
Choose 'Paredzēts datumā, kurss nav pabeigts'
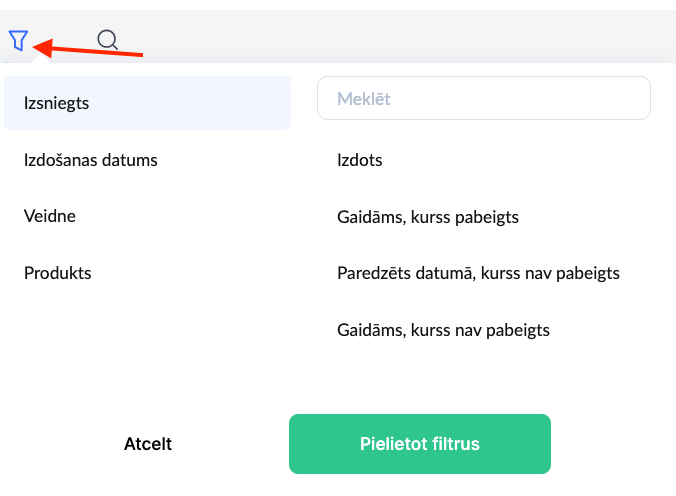click(479, 273)
